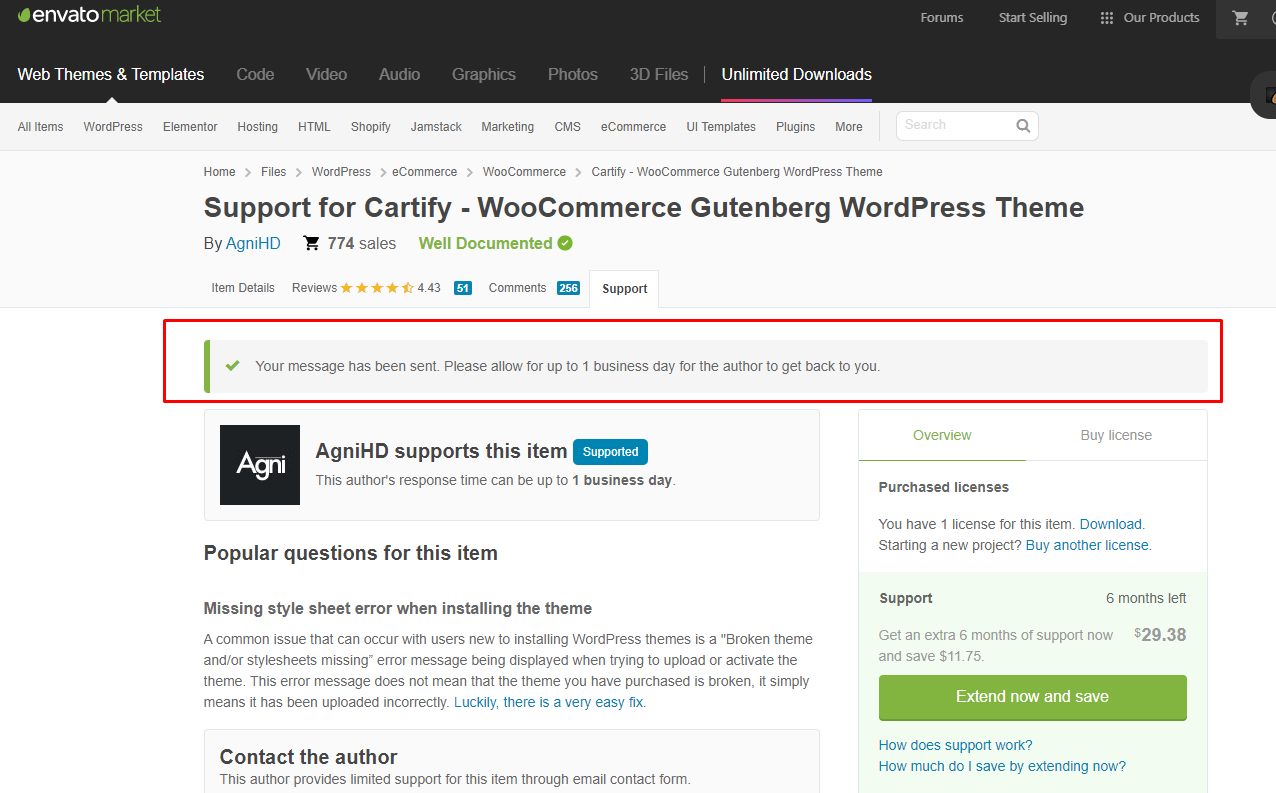1276x793 pixels.
Task: Open Our Products grid menu
Action: pos(1150,18)
